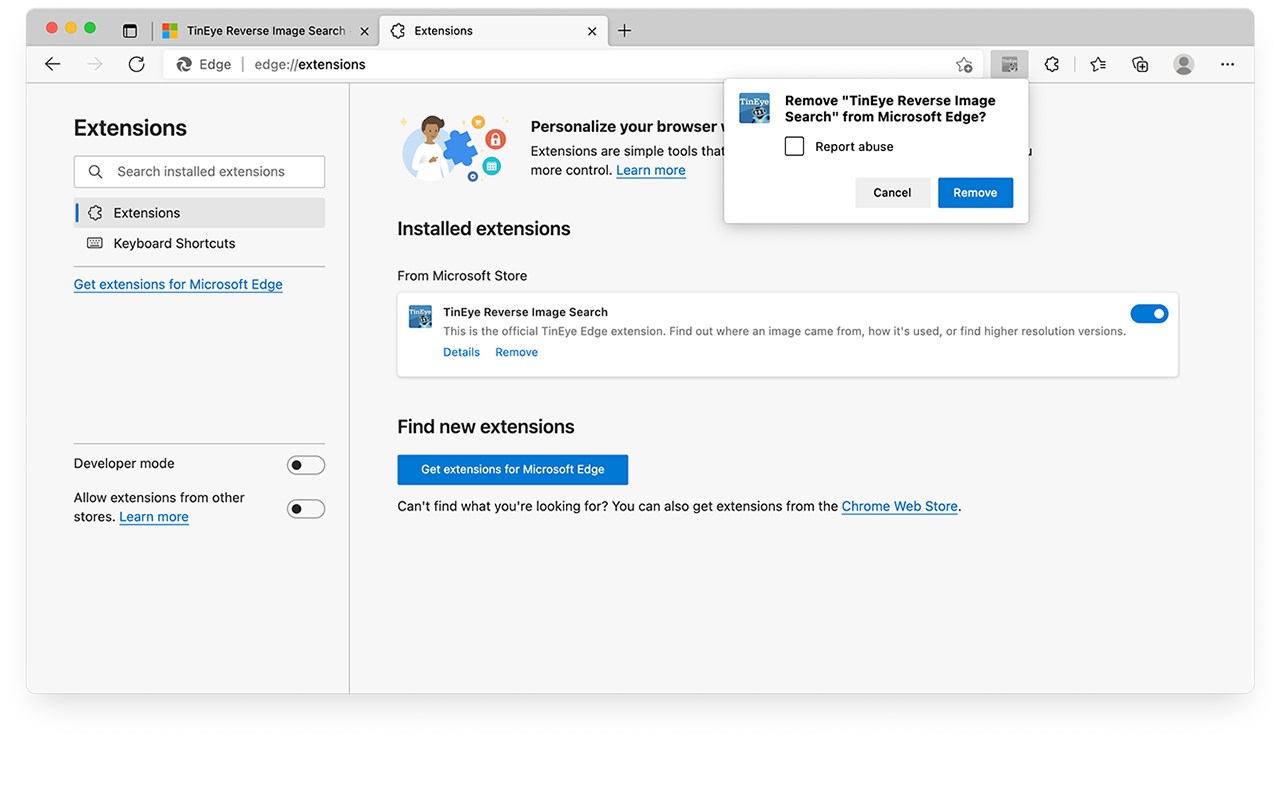
Task: Open the tab actions menu icon
Action: [130, 31]
